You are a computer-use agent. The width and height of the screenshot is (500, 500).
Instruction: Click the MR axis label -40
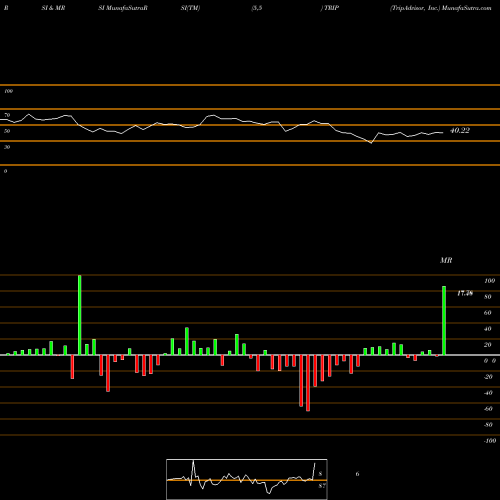488,393
